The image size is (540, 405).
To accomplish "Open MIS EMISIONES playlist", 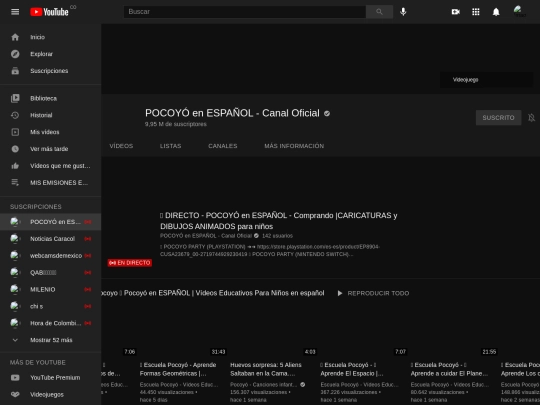I will coord(50,183).
